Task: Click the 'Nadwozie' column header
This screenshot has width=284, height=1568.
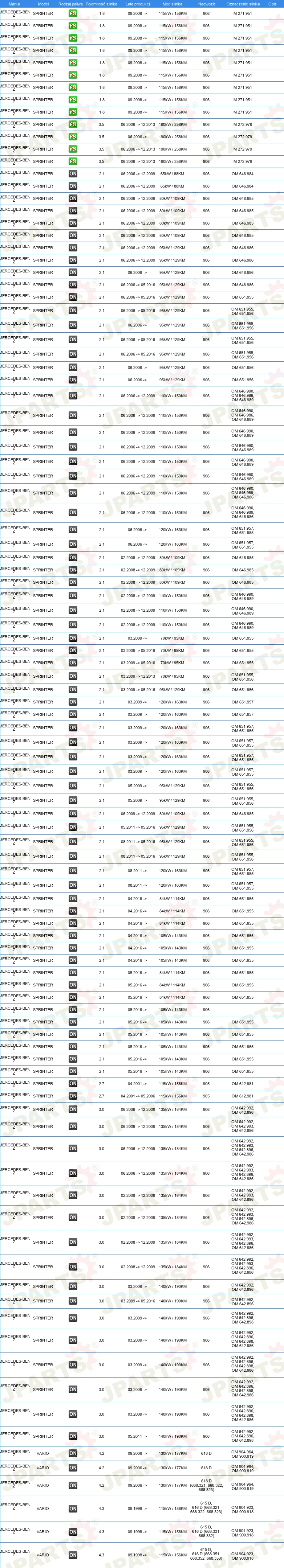Action: point(207,4)
